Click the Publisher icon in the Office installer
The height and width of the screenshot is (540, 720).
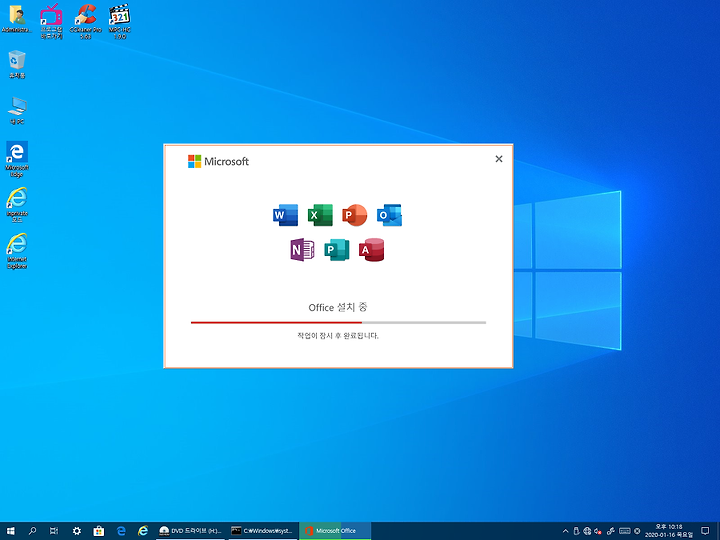pyautogui.click(x=337, y=250)
